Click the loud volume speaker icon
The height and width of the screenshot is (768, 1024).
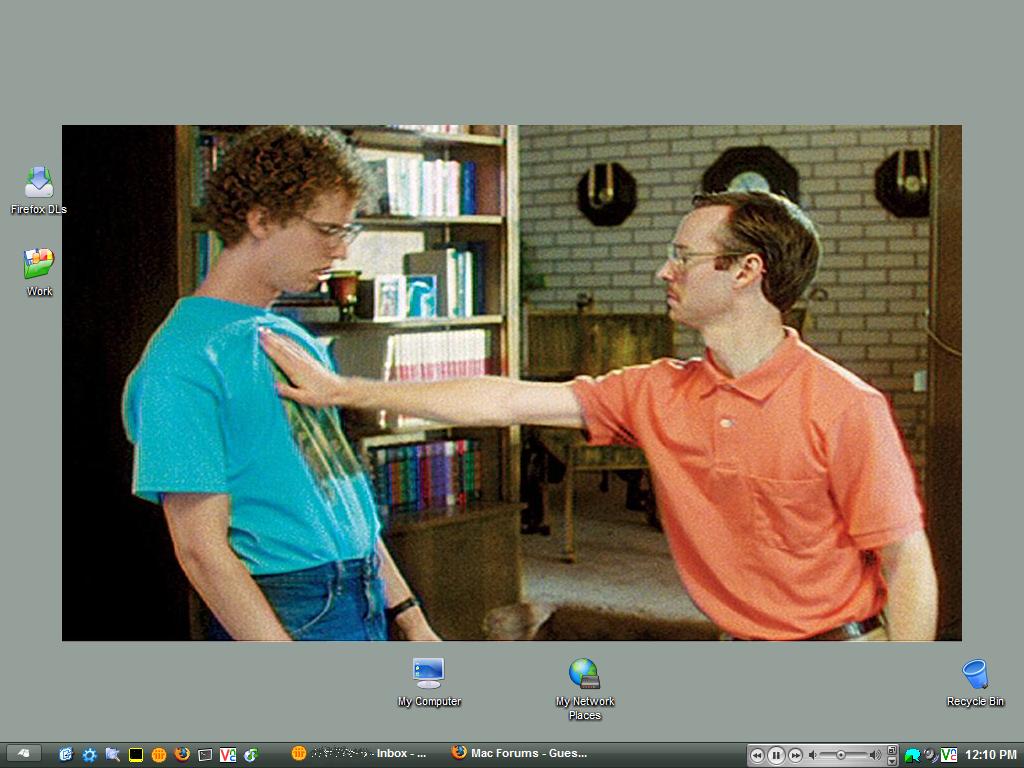[875, 755]
